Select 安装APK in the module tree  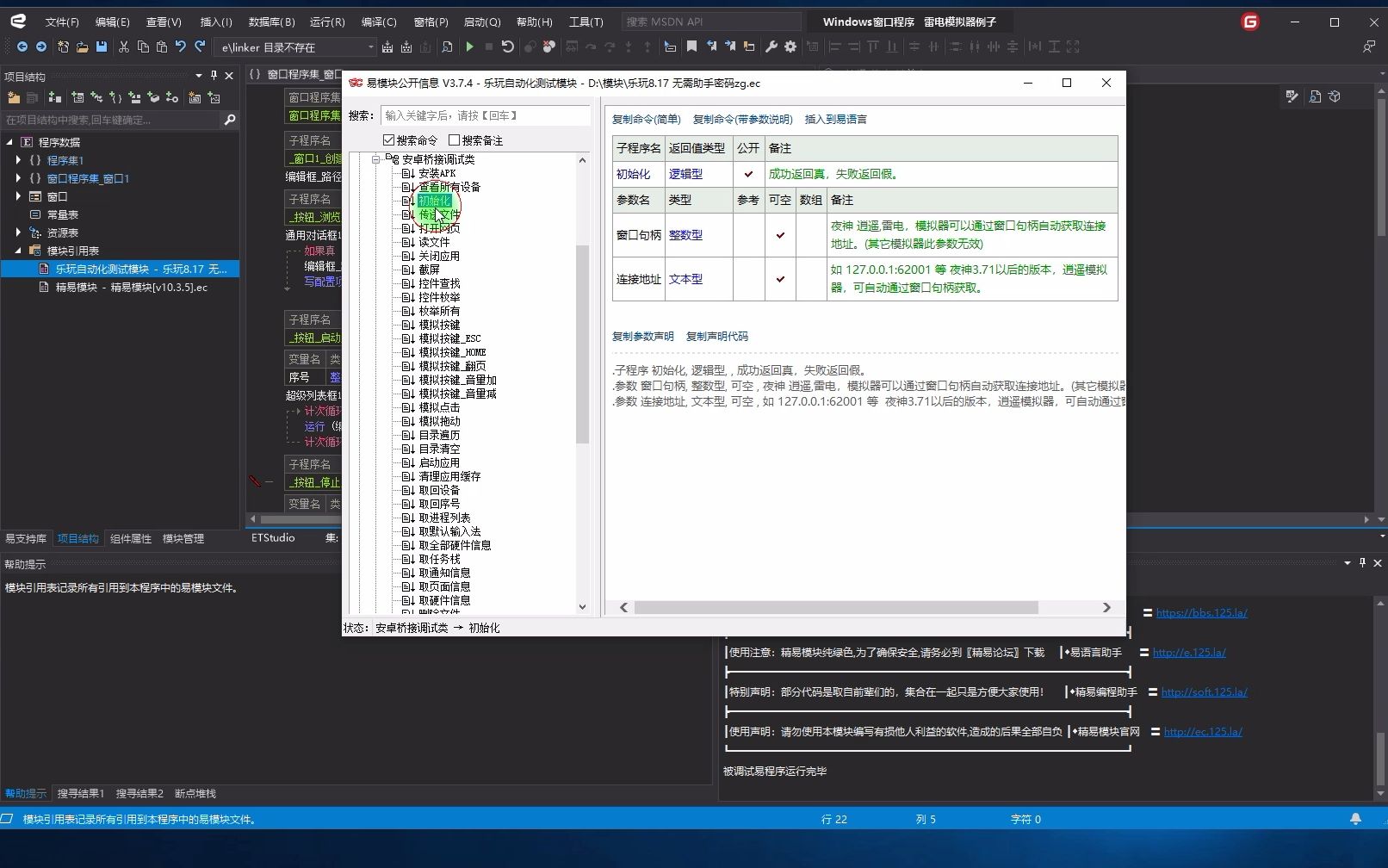pyautogui.click(x=437, y=173)
